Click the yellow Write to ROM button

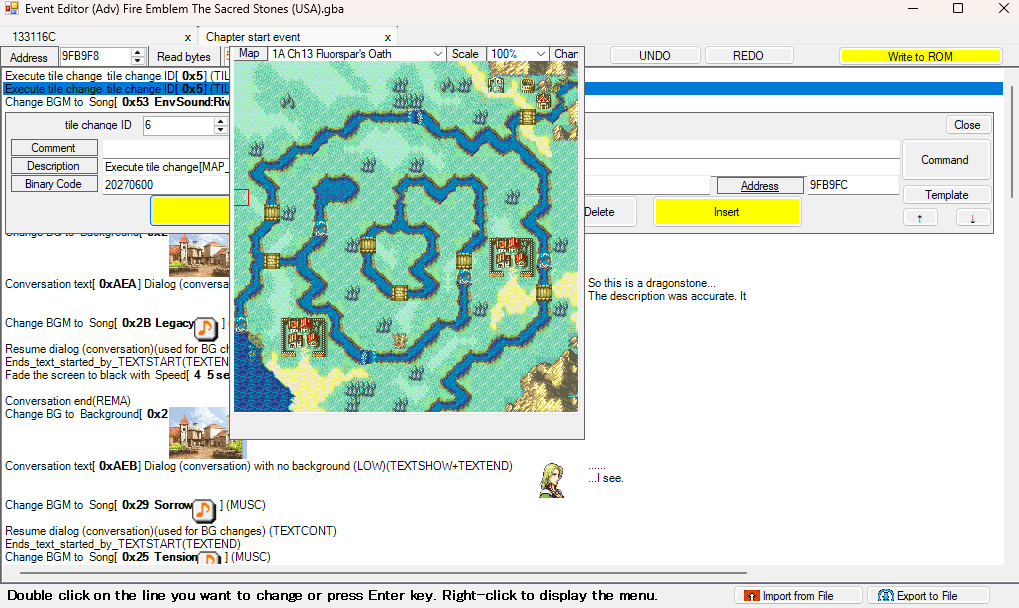(920, 57)
